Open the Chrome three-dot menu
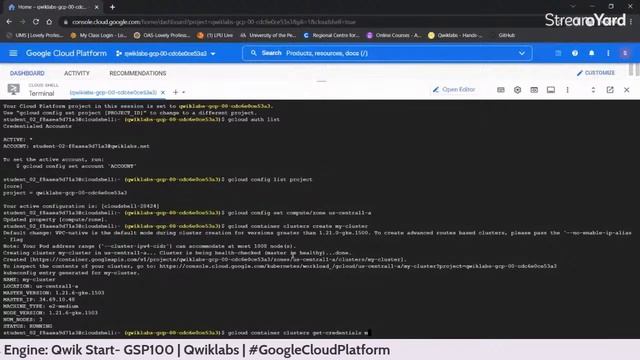Image resolution: width=640 pixels, height=360 pixels. click(631, 22)
